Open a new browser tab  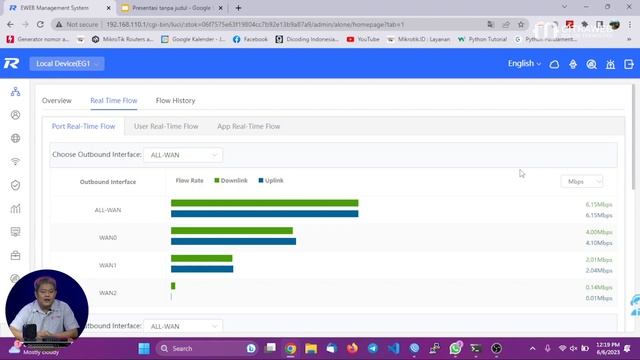(x=238, y=8)
